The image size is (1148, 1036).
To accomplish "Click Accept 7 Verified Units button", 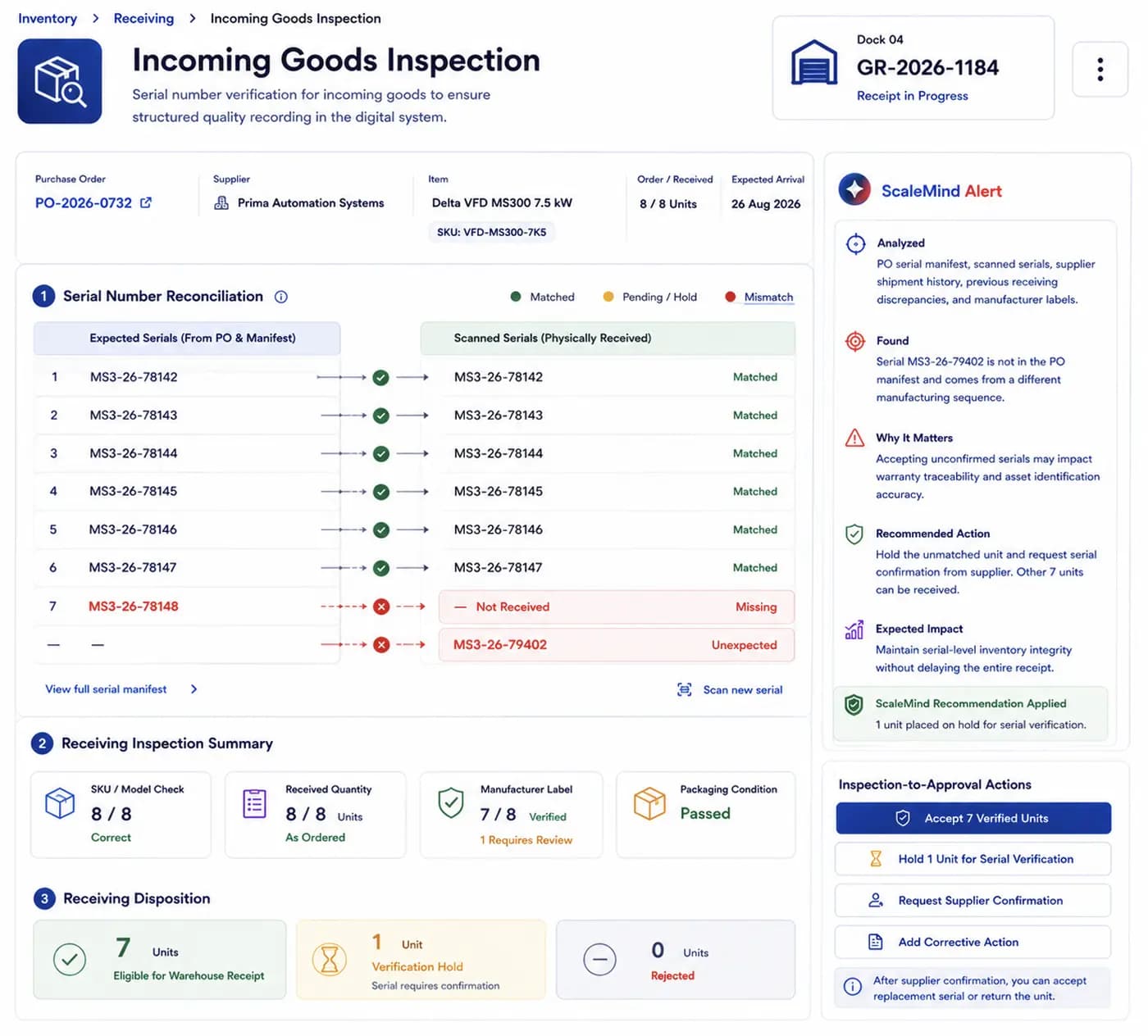I will pos(973,818).
